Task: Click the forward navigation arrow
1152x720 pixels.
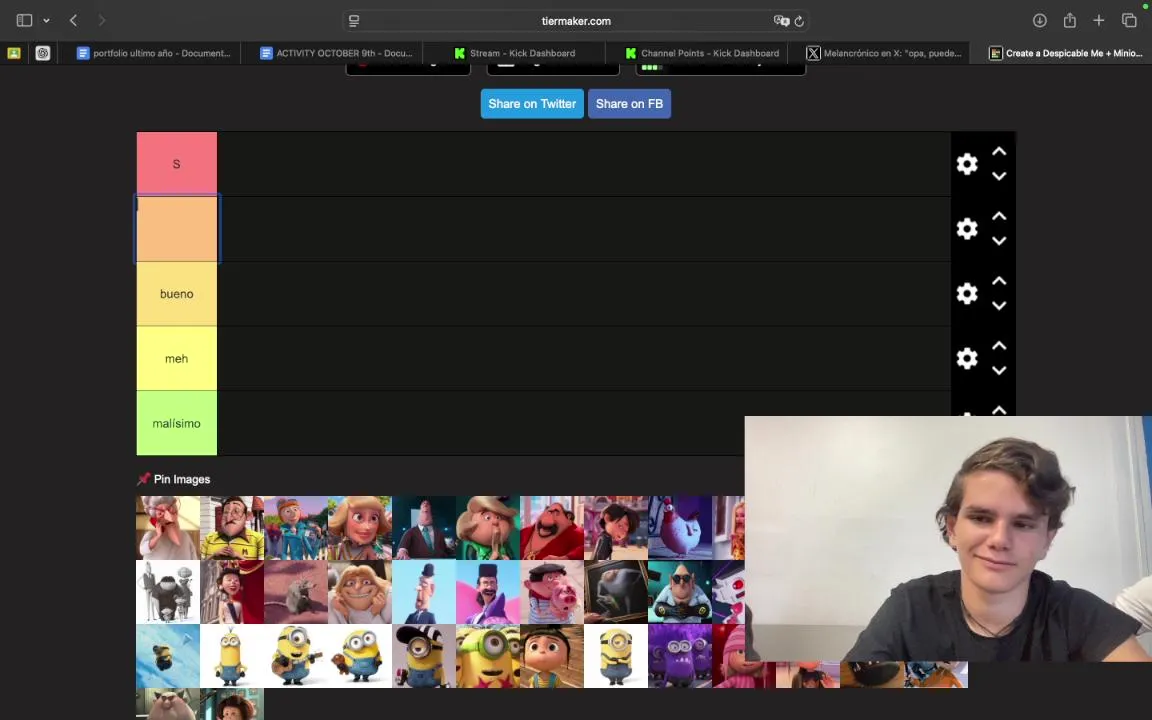Action: click(x=101, y=21)
